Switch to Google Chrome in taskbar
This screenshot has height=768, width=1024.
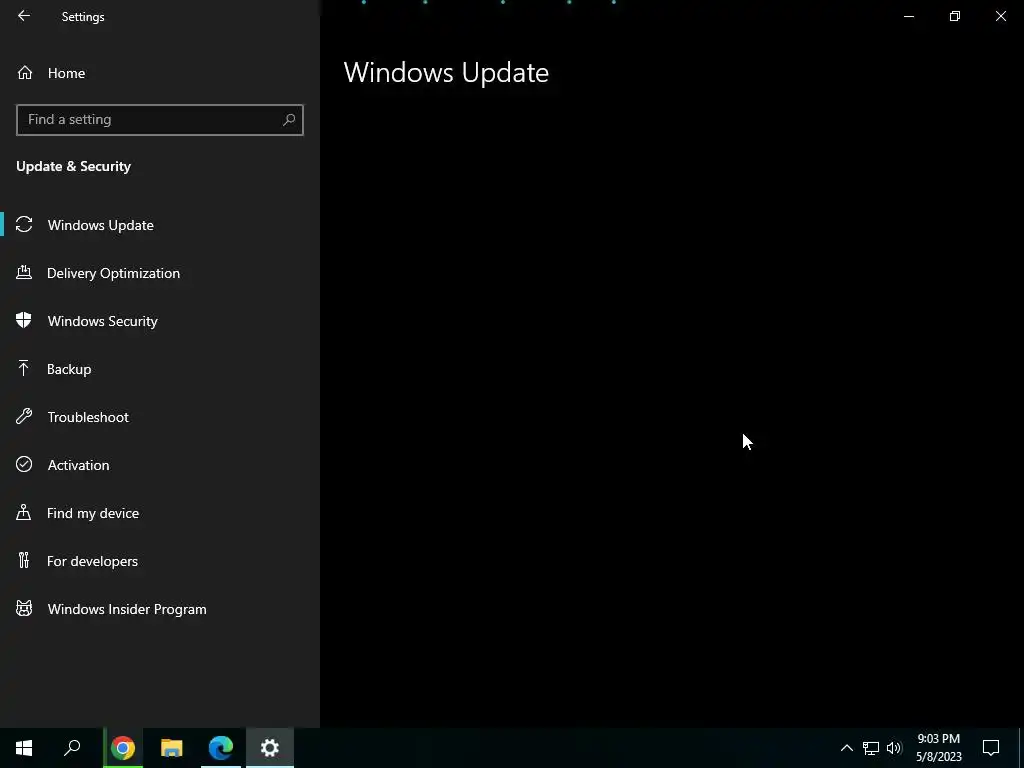pyautogui.click(x=123, y=748)
